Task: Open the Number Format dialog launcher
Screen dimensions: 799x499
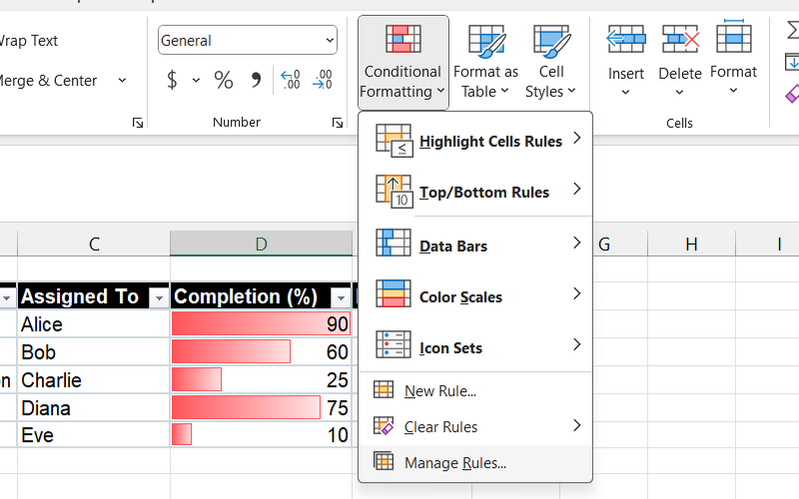Action: (337, 122)
